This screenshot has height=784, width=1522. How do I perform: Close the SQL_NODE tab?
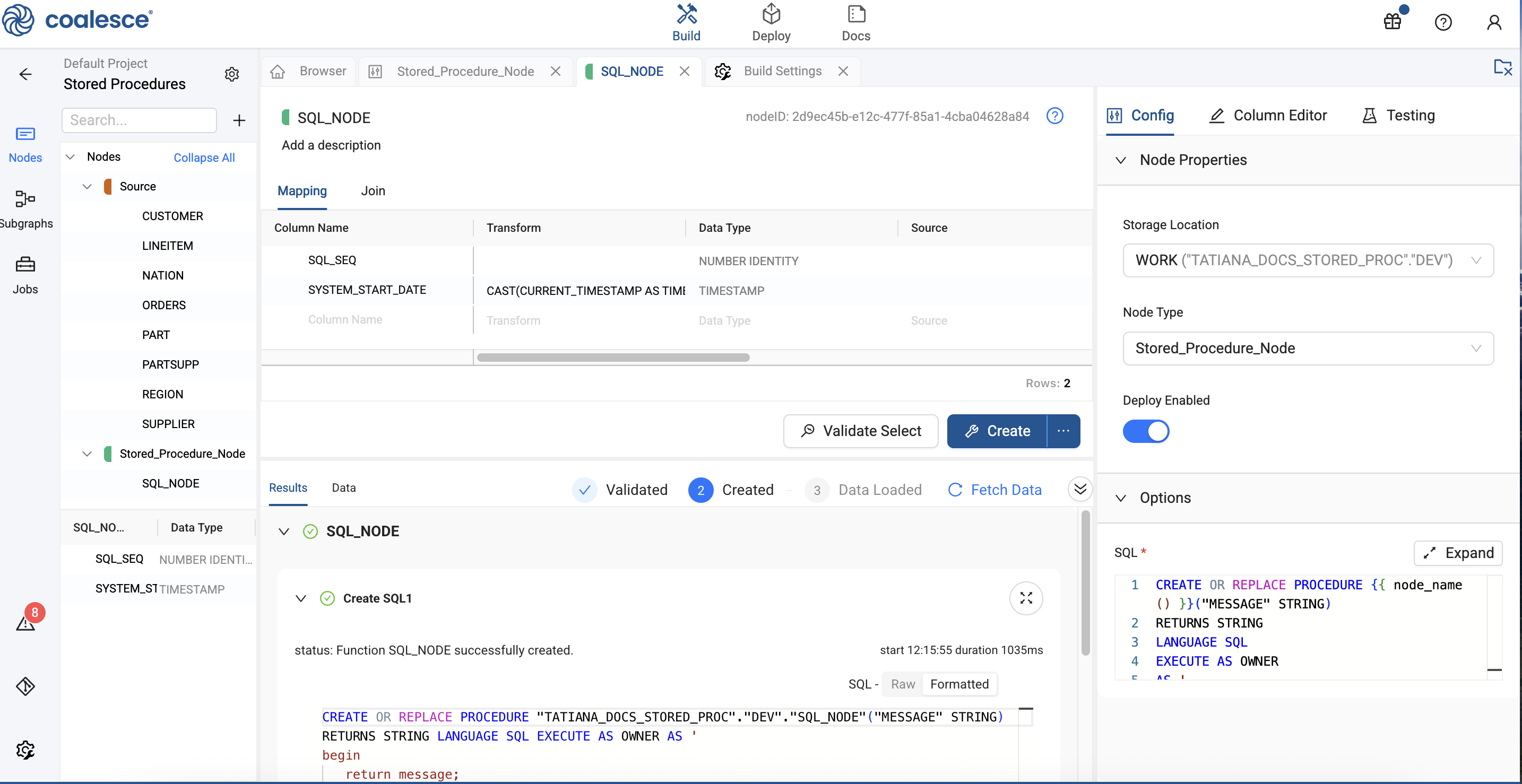(x=684, y=72)
